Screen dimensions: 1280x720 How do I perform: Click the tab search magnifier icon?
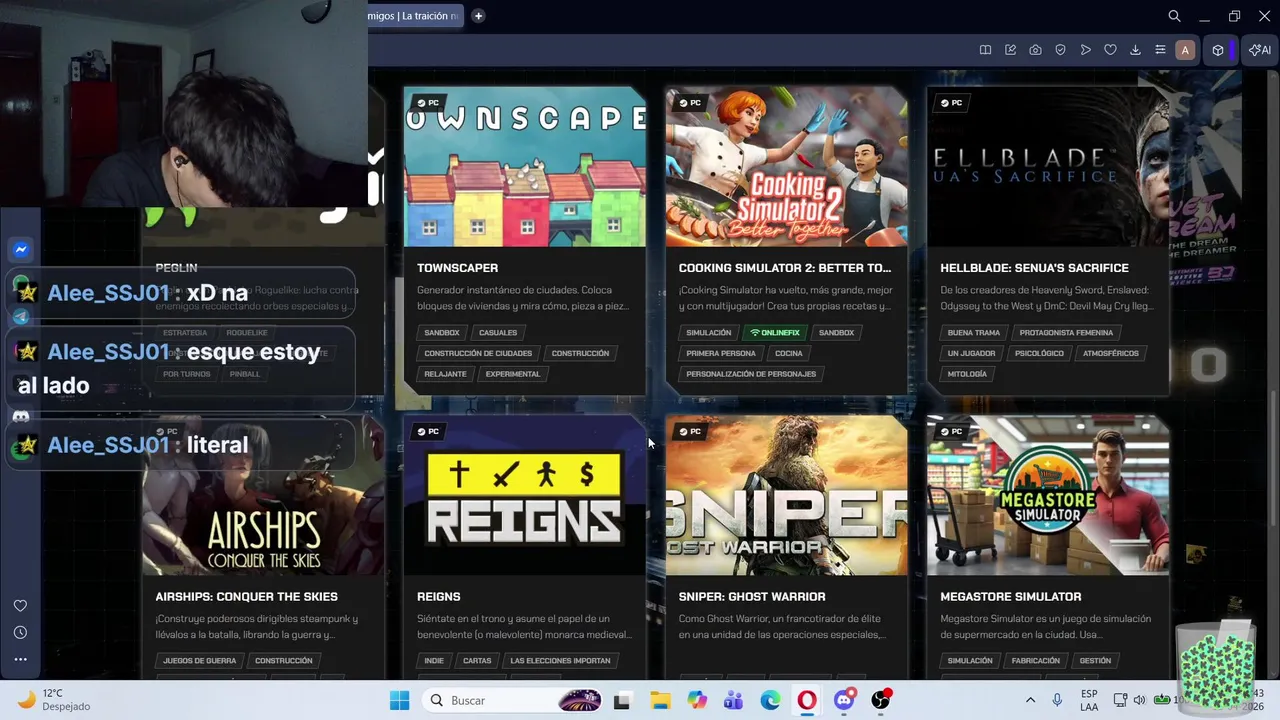1175,16
